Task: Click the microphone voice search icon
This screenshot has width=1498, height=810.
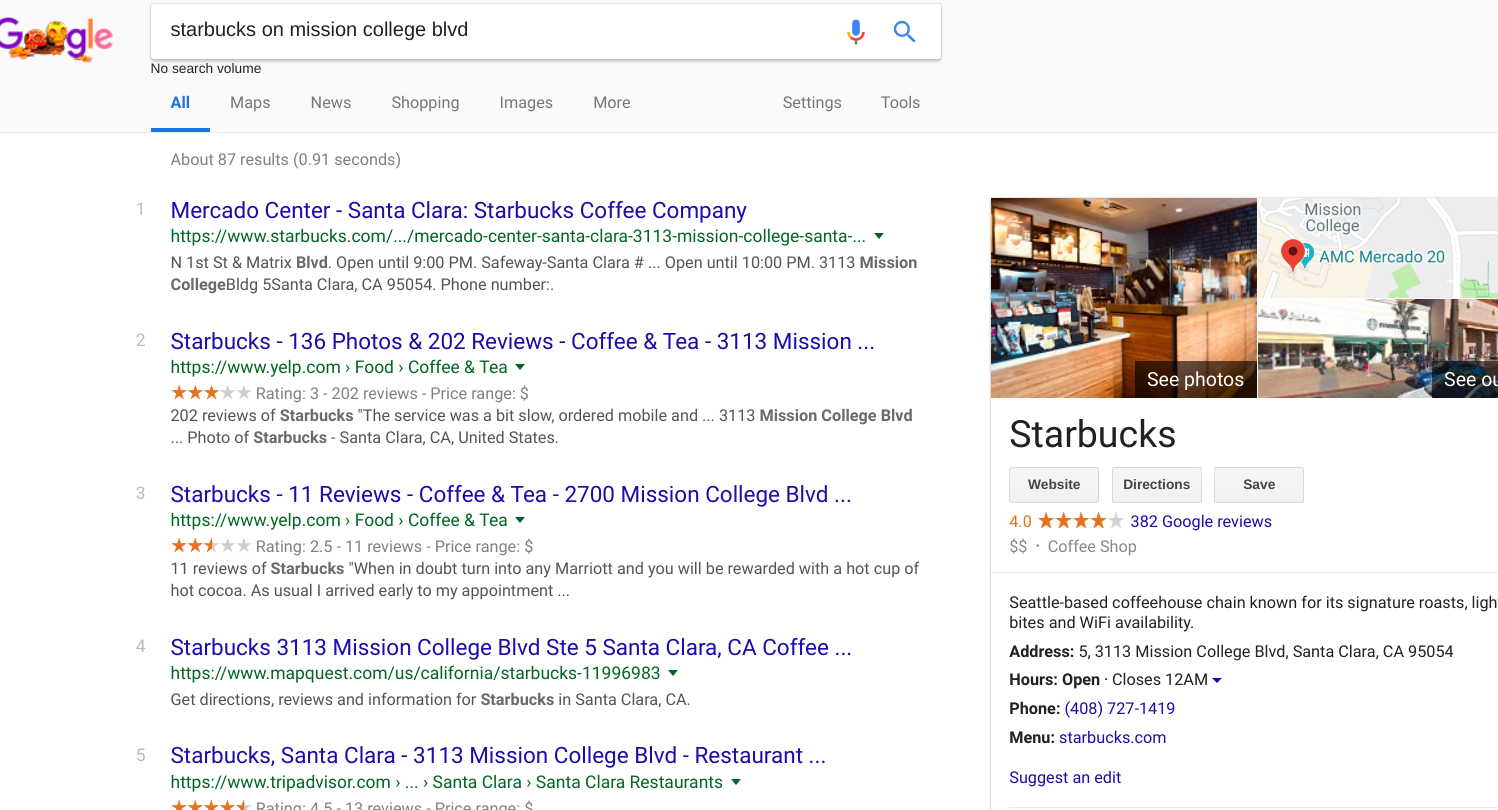Action: point(855,32)
